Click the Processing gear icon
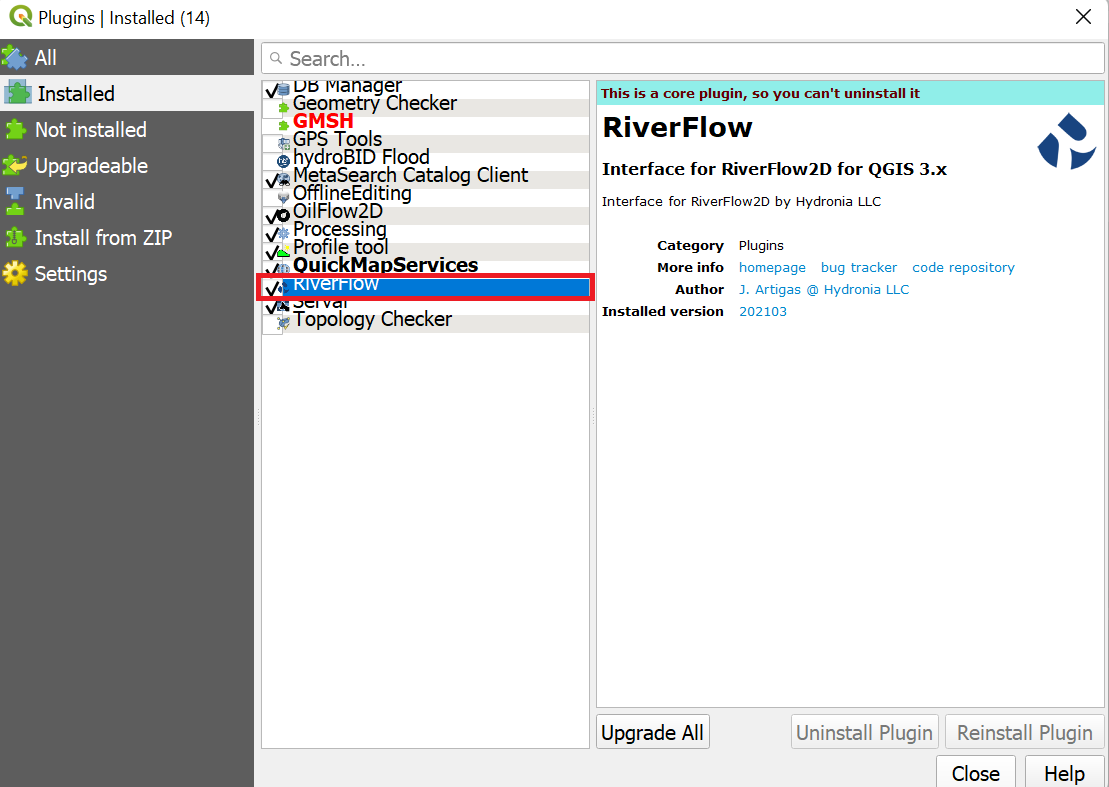The width and height of the screenshot is (1109, 787). tap(284, 233)
